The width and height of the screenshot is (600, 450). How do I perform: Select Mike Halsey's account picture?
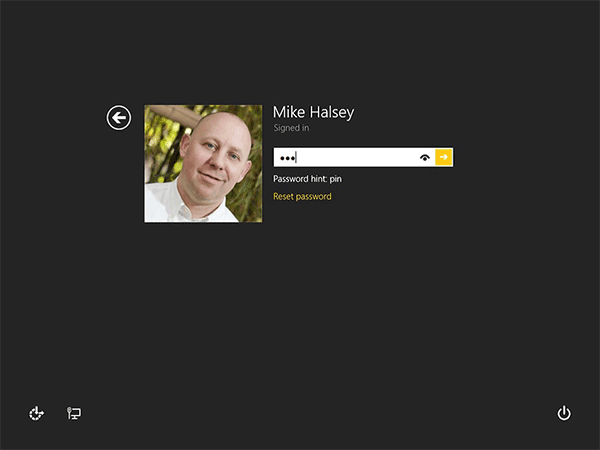pos(203,163)
